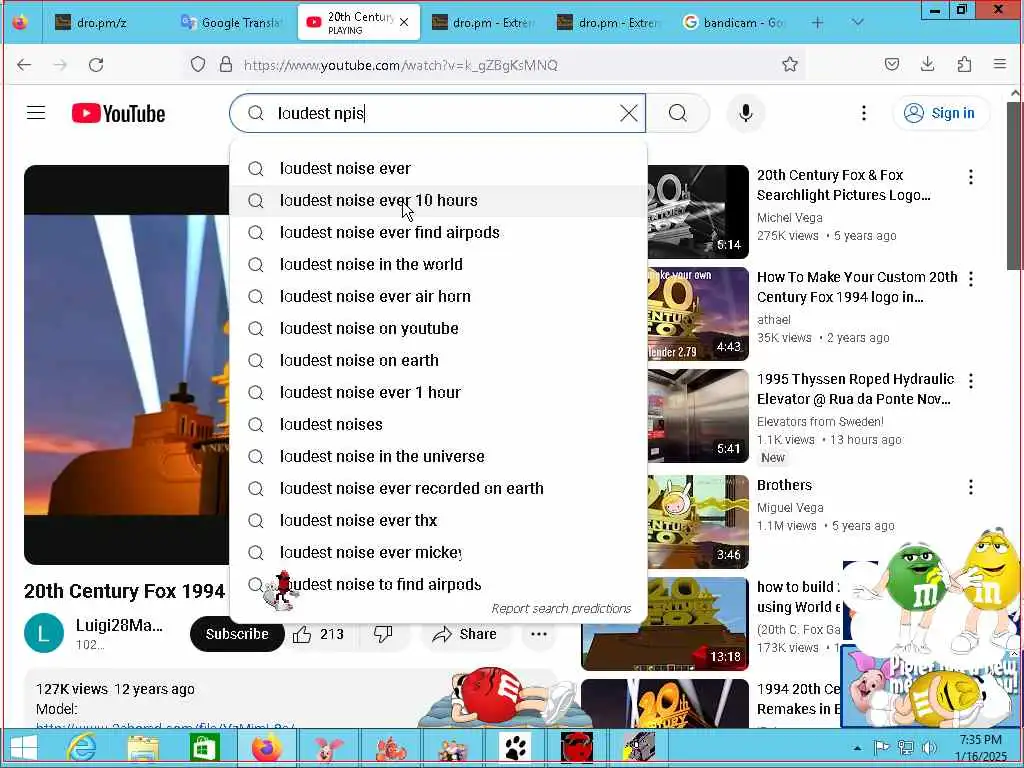Open Firefox application menu
The height and width of the screenshot is (768, 1024).
pyautogui.click(x=999, y=64)
